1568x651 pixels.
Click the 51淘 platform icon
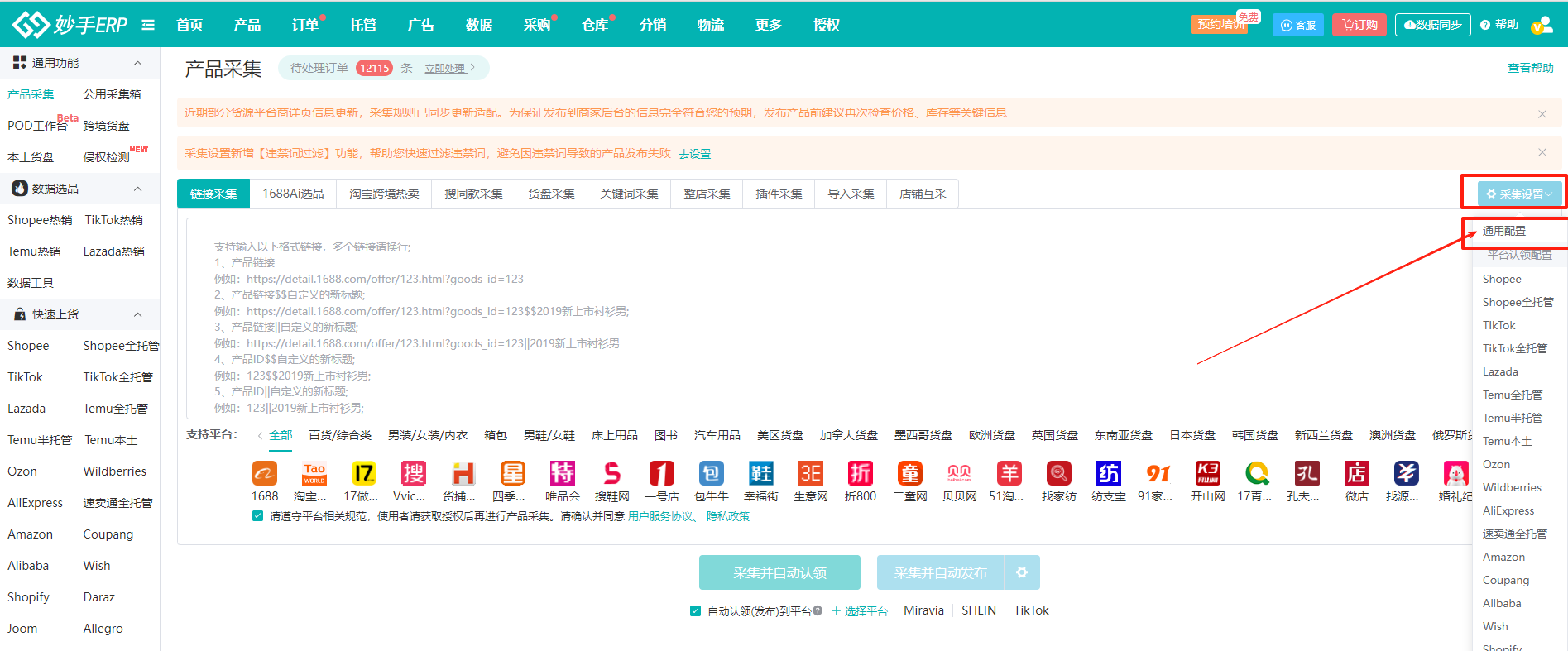point(1009,474)
